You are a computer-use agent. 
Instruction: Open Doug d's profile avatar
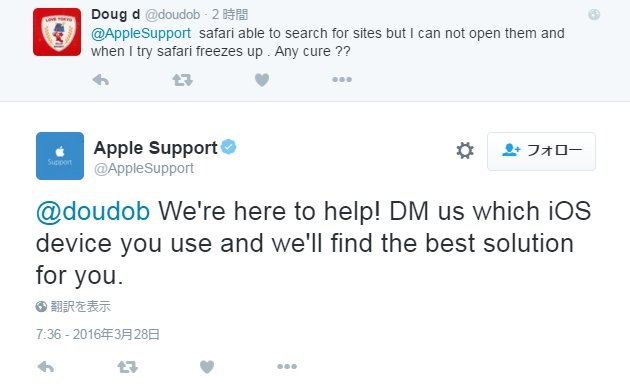[57, 32]
